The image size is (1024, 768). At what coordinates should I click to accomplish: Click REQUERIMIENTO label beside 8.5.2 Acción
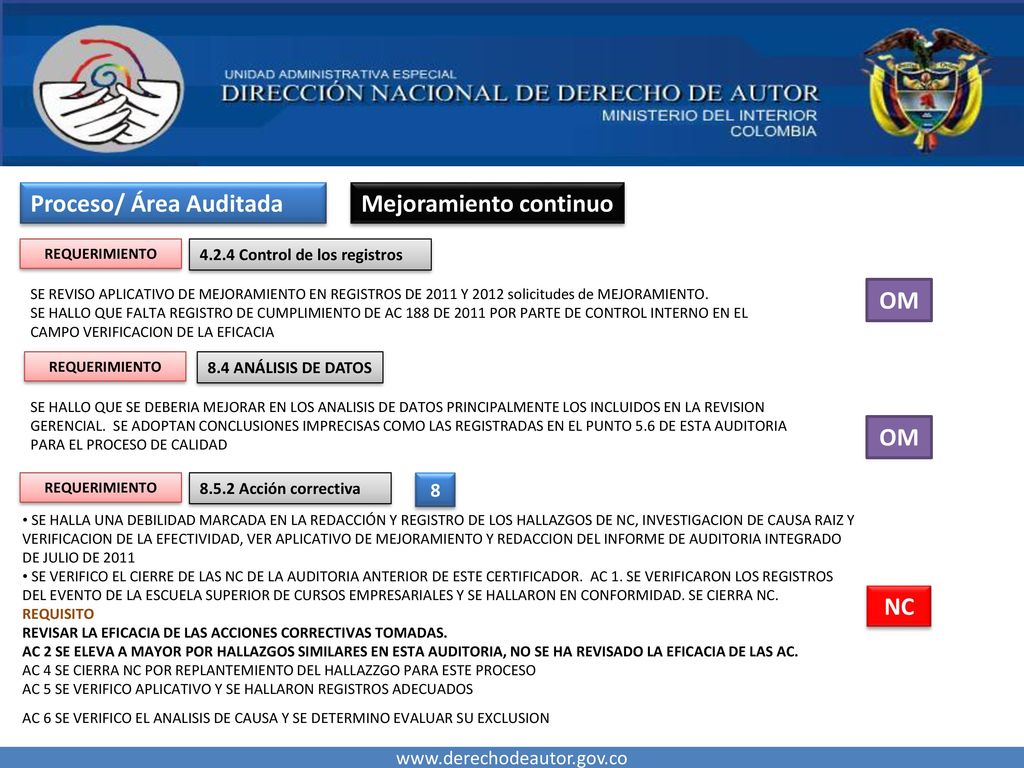coord(101,488)
